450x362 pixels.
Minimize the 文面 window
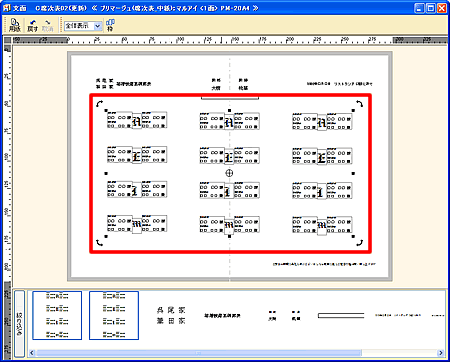[419, 8]
